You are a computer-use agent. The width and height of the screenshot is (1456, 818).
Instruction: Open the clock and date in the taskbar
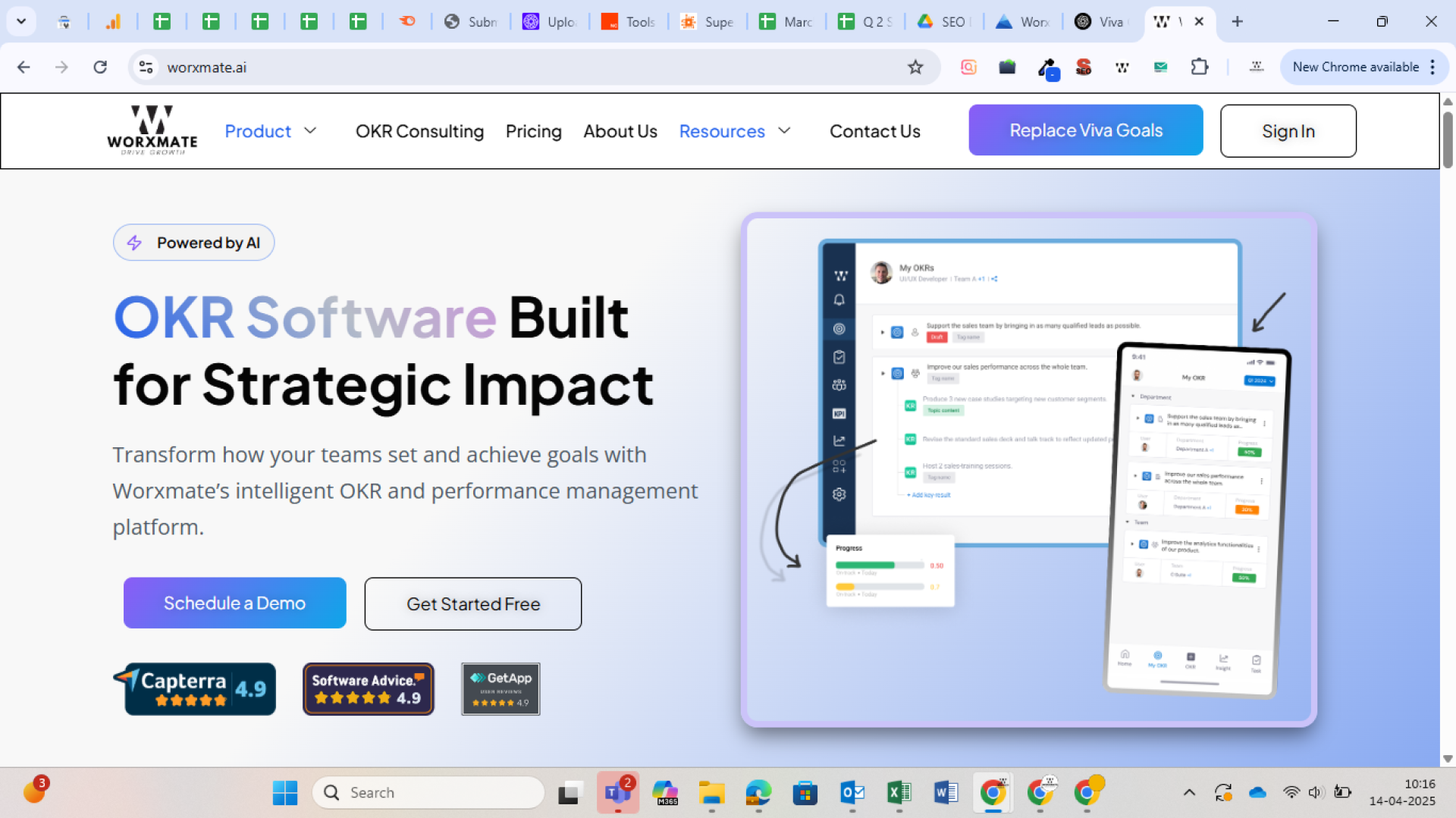[x=1402, y=792]
